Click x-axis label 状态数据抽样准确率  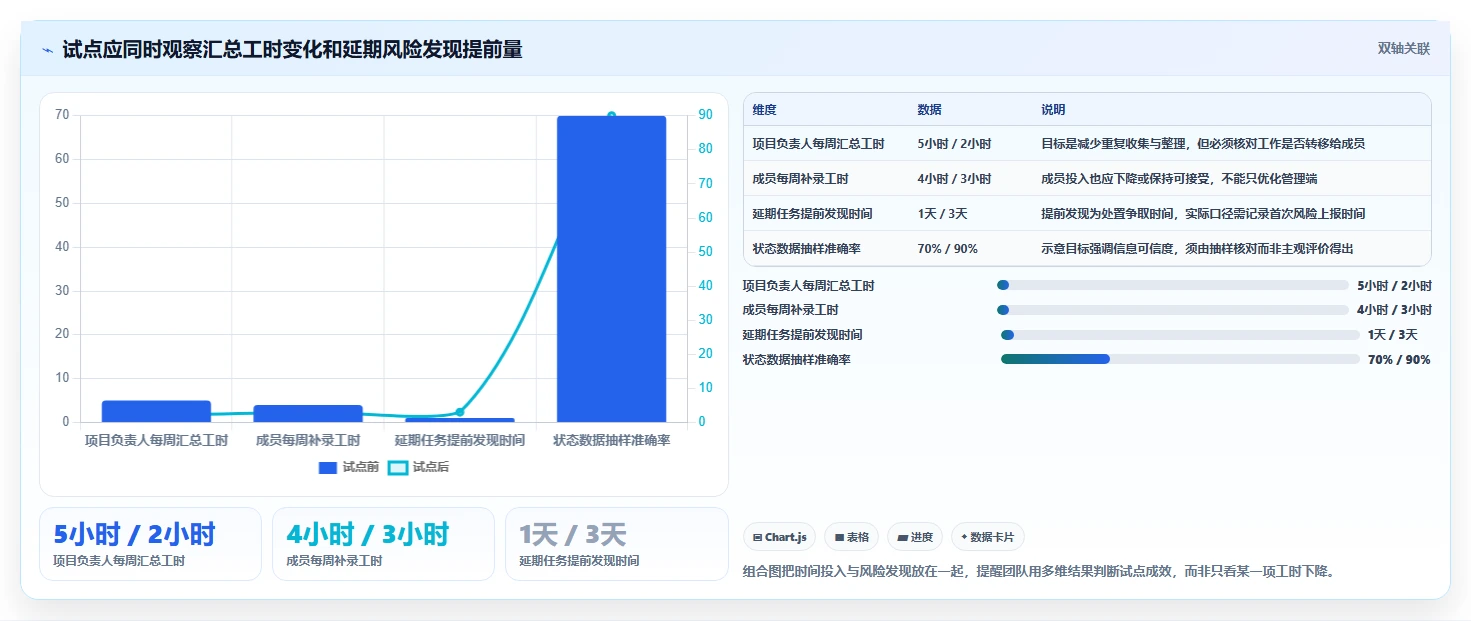(611, 440)
